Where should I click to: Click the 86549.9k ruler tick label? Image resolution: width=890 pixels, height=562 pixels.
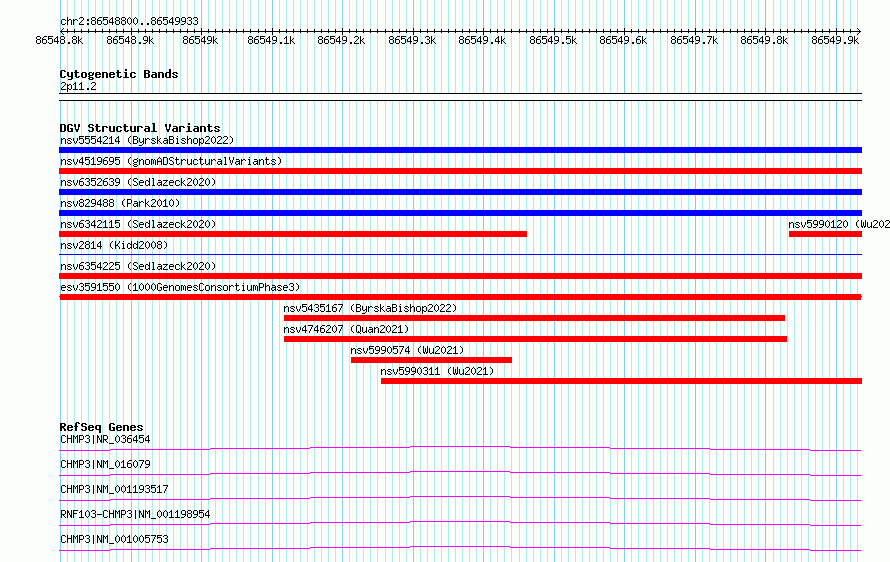835,40
